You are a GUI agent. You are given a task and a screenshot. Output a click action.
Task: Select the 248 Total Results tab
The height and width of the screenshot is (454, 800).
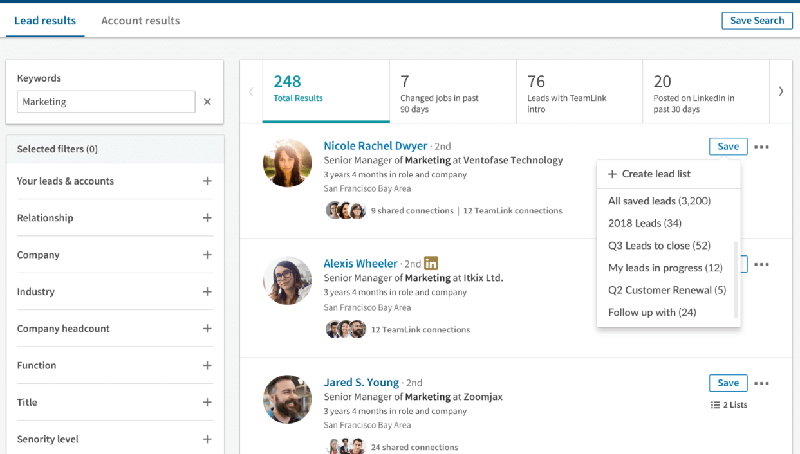click(326, 91)
